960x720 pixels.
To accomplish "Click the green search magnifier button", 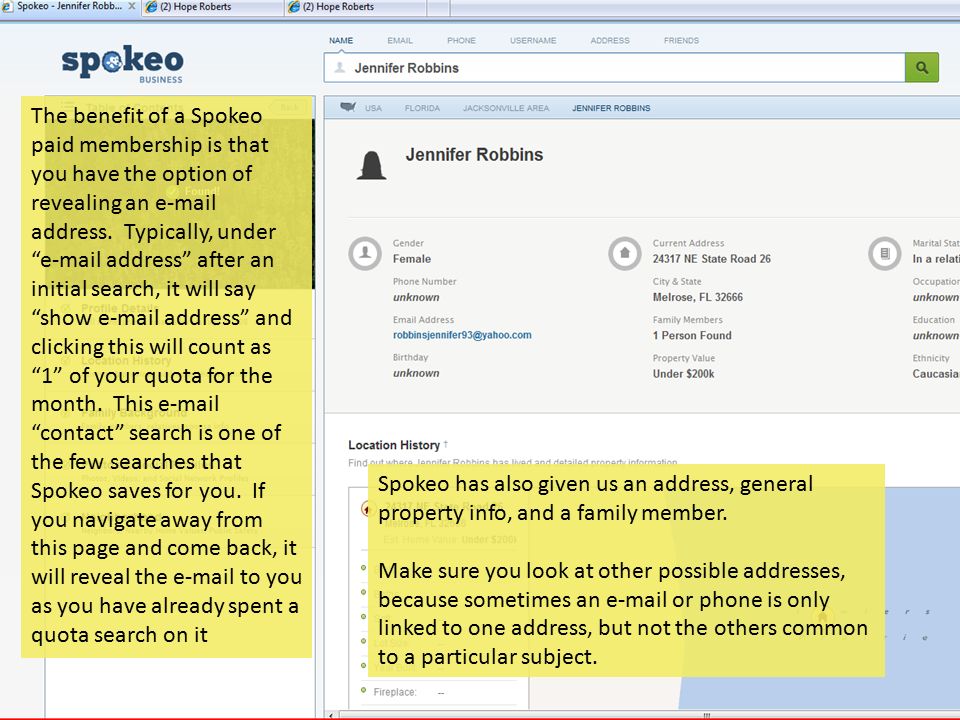I will (921, 67).
